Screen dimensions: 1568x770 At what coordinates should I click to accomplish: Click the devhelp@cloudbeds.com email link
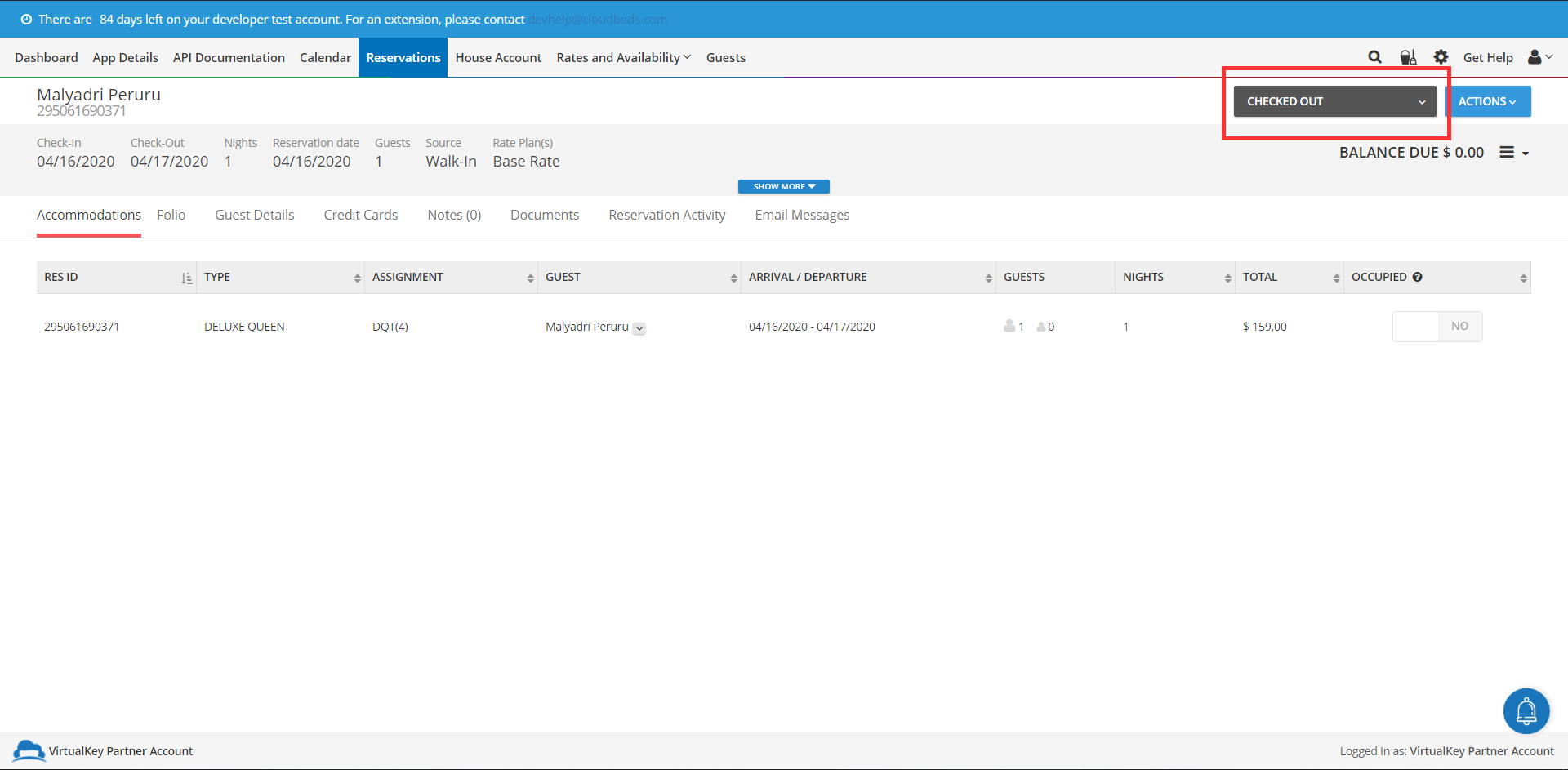[598, 19]
